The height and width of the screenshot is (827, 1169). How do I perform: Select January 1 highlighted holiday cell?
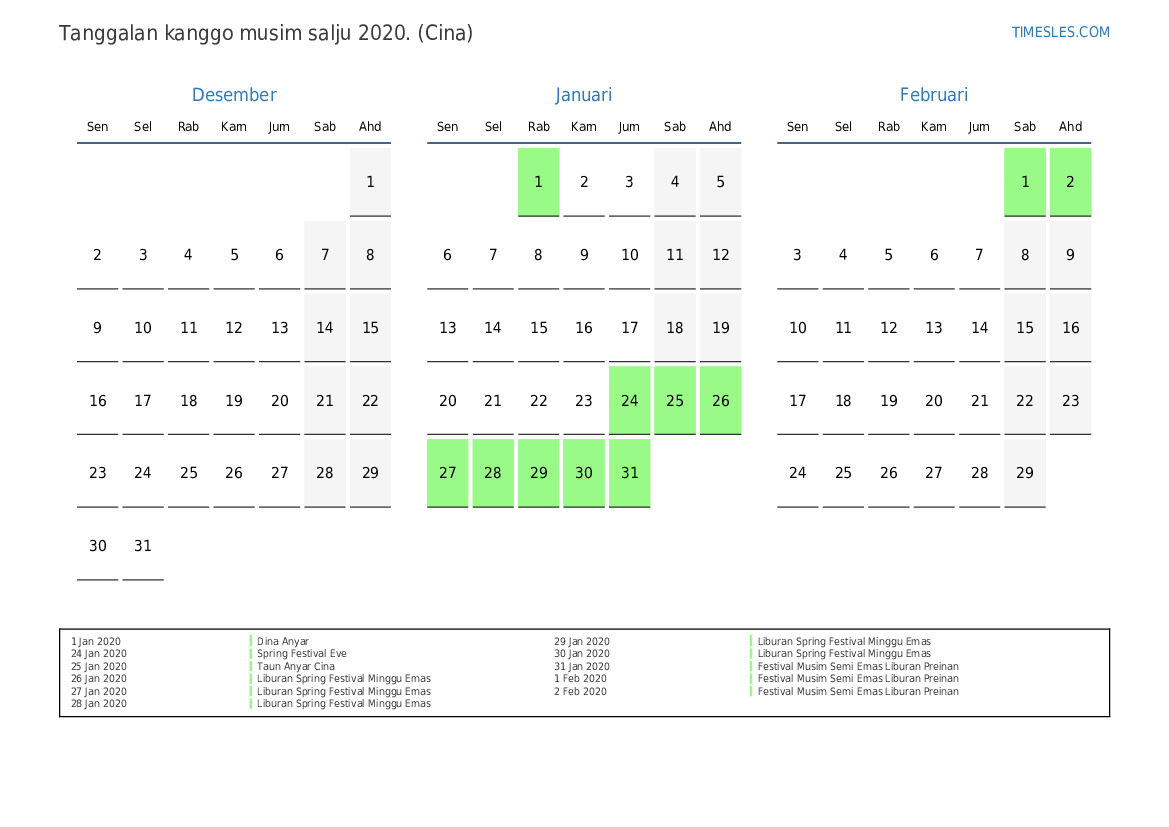tap(538, 182)
